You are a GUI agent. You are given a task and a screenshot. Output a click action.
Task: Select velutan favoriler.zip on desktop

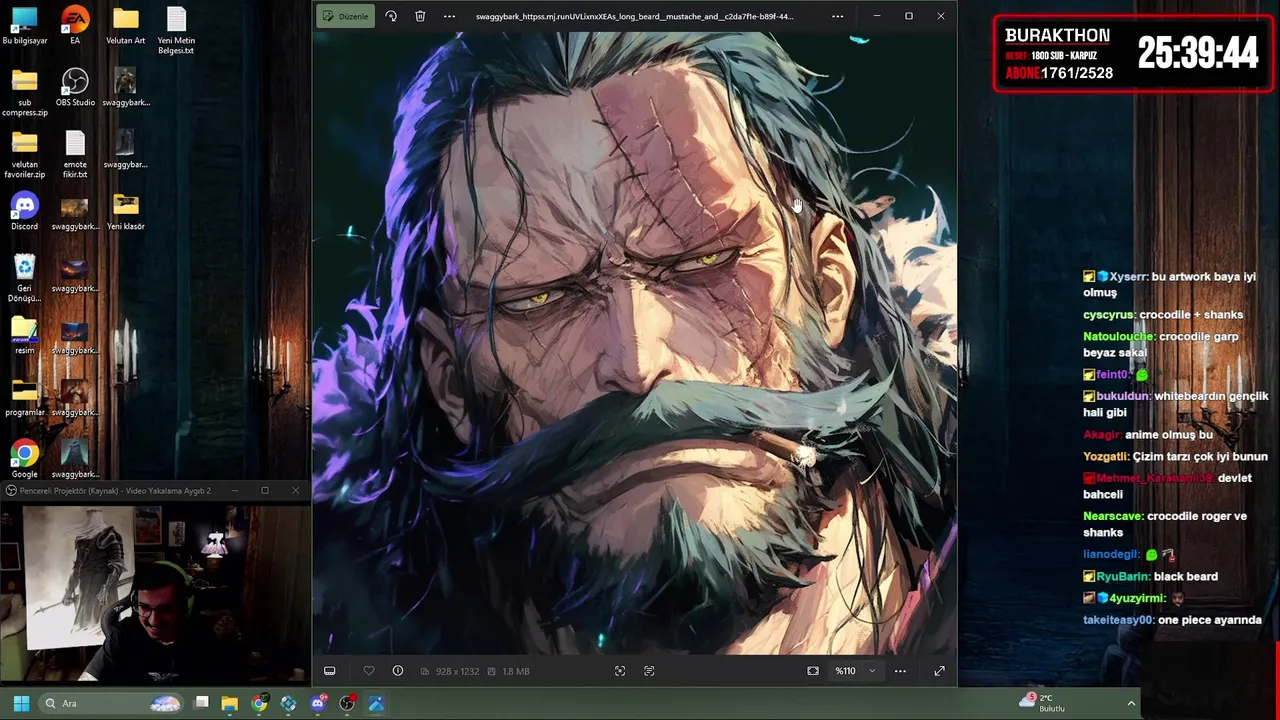pos(25,155)
